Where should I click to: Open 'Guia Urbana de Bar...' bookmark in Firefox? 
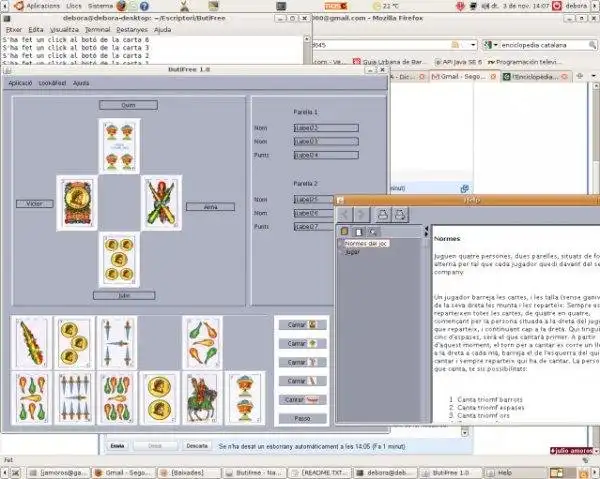389,62
